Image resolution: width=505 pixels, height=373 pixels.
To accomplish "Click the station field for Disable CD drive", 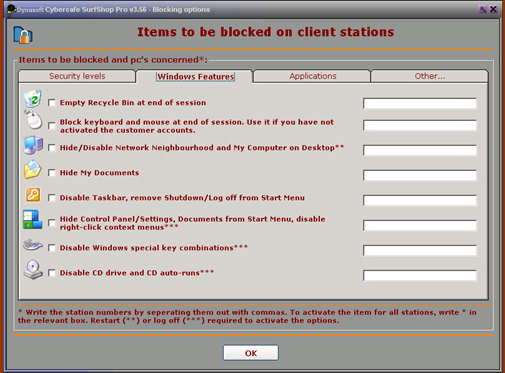I will click(x=420, y=275).
